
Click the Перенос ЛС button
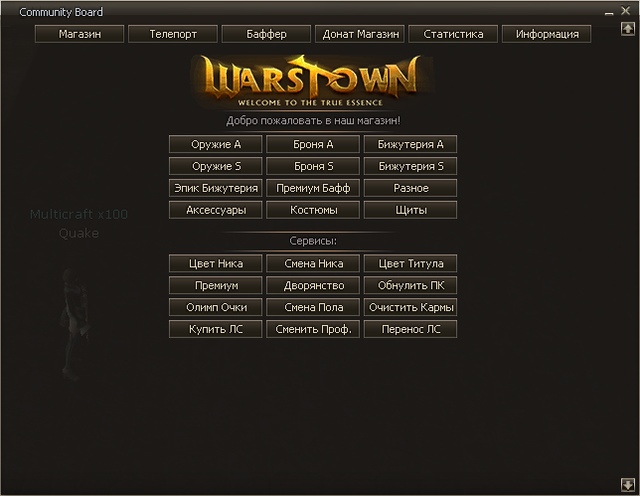coord(410,329)
